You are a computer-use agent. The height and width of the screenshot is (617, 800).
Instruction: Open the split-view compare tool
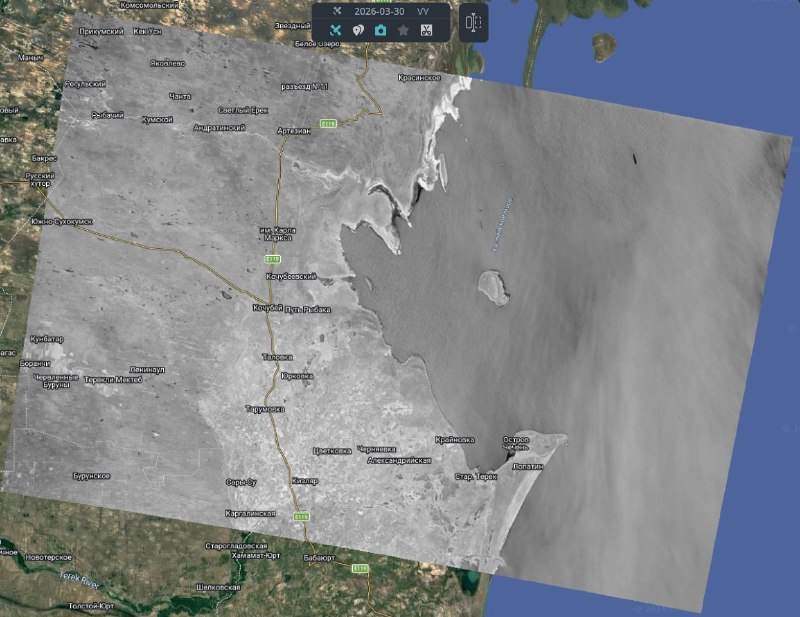[474, 22]
